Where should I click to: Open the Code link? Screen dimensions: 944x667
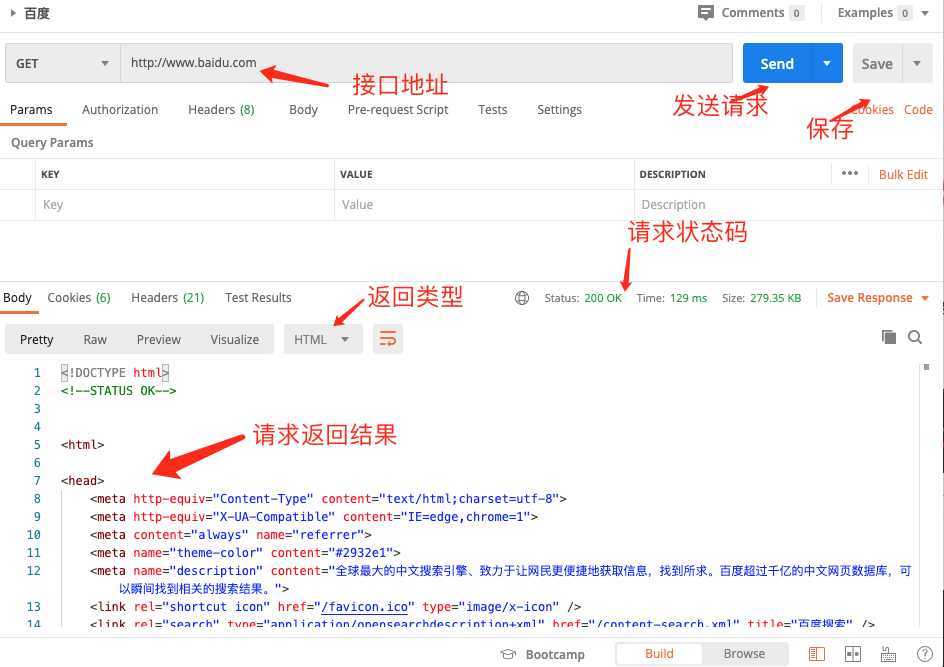point(918,110)
